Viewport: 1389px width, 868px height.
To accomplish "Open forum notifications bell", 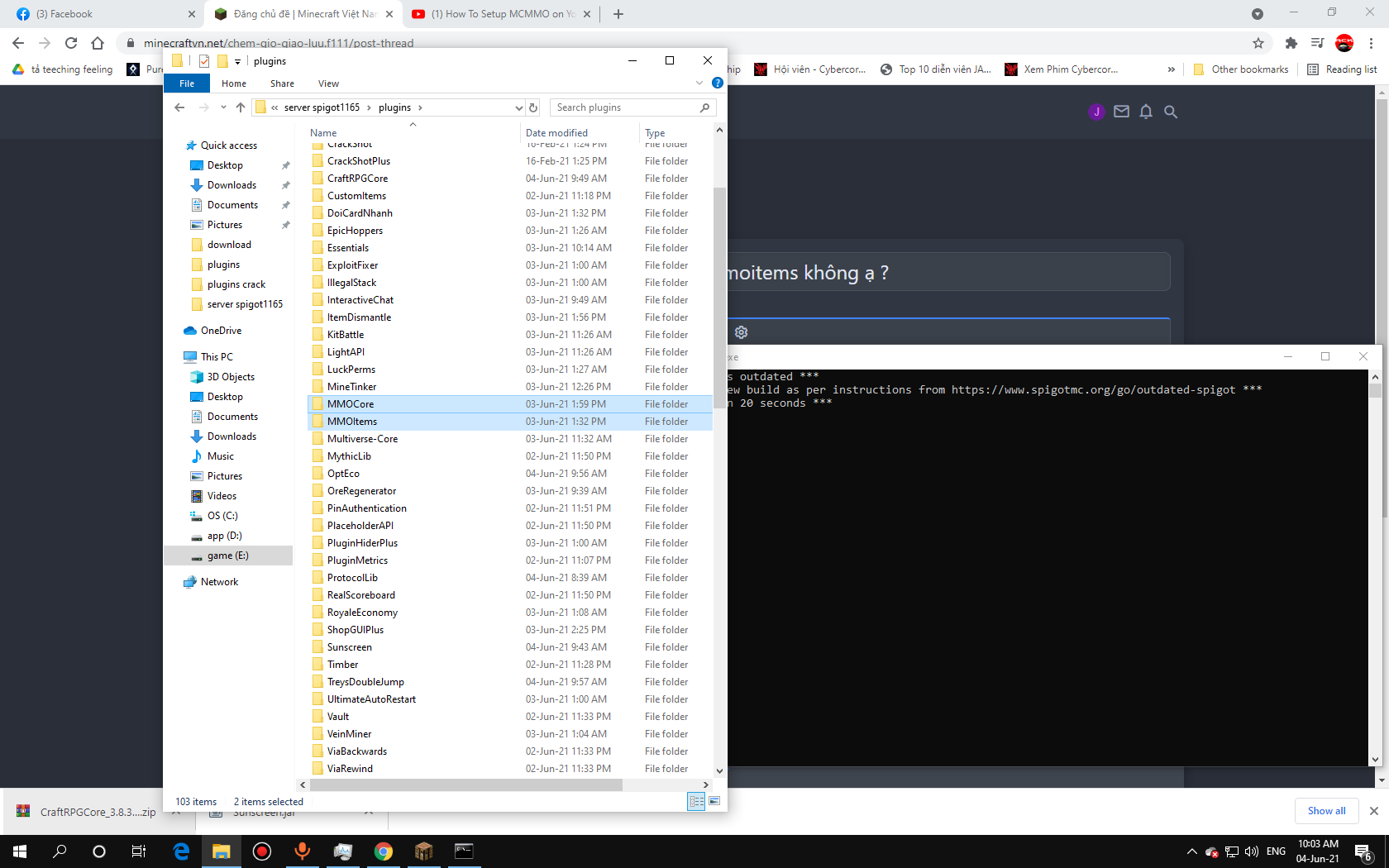I will pyautogui.click(x=1146, y=112).
